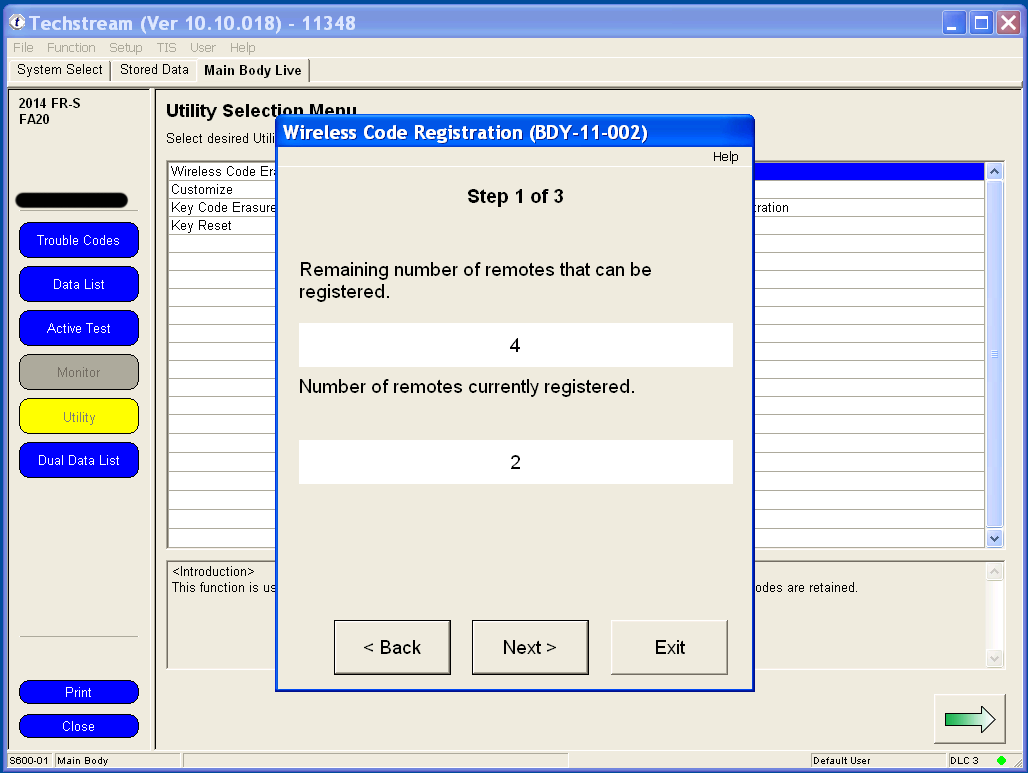Image resolution: width=1028 pixels, height=773 pixels.
Task: Open Help in the Wireless Code dialog
Action: point(725,157)
